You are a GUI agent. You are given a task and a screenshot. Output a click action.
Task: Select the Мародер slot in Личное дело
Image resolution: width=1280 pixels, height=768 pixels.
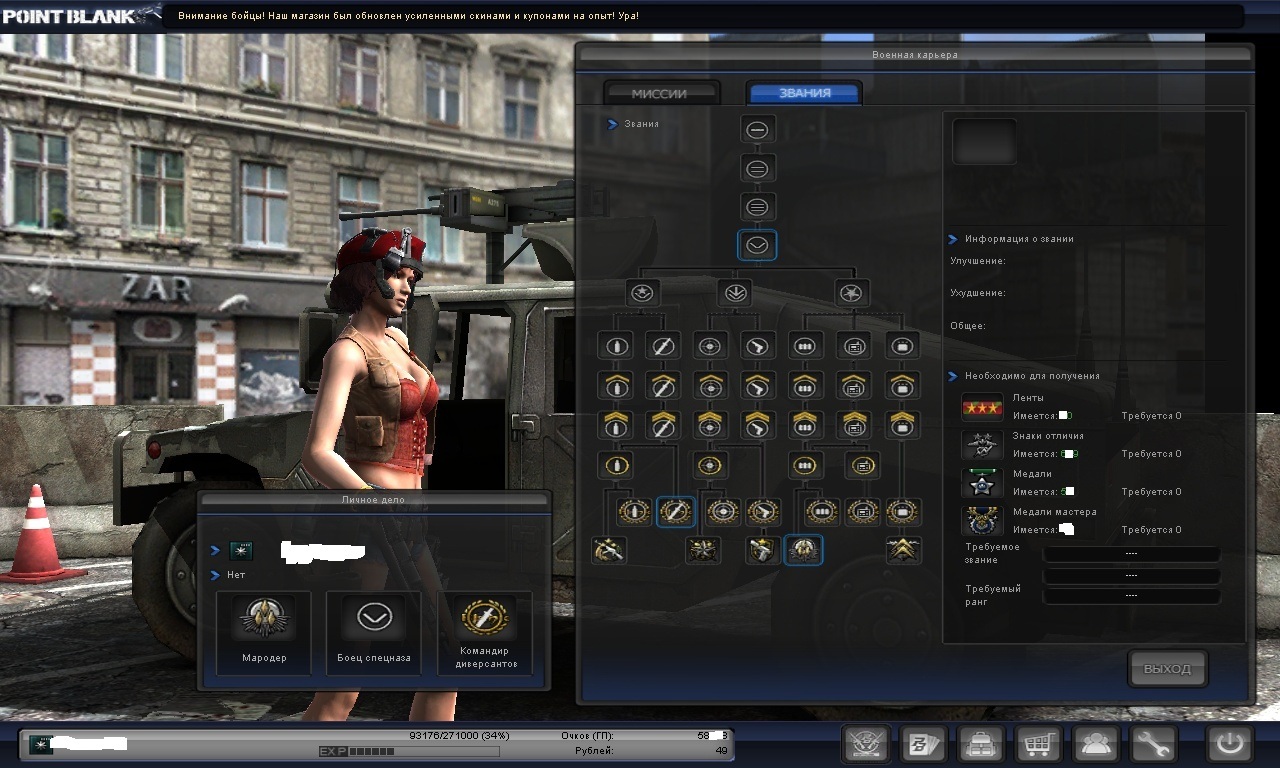click(x=264, y=632)
